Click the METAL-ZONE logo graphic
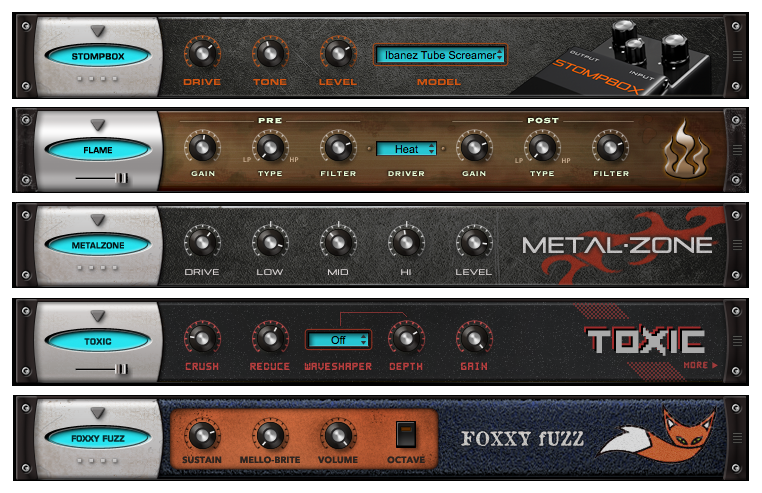The image size is (762, 493). pyautogui.click(x=618, y=245)
